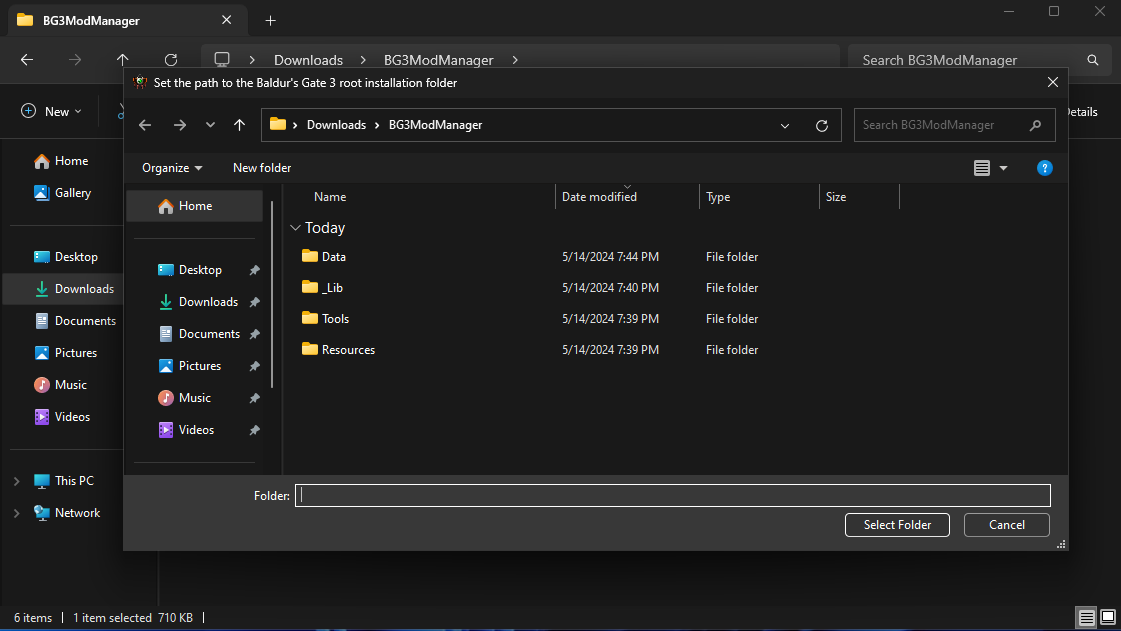Click Downloads in the dialog's address bar
The width and height of the screenshot is (1121, 631).
pyautogui.click(x=336, y=125)
